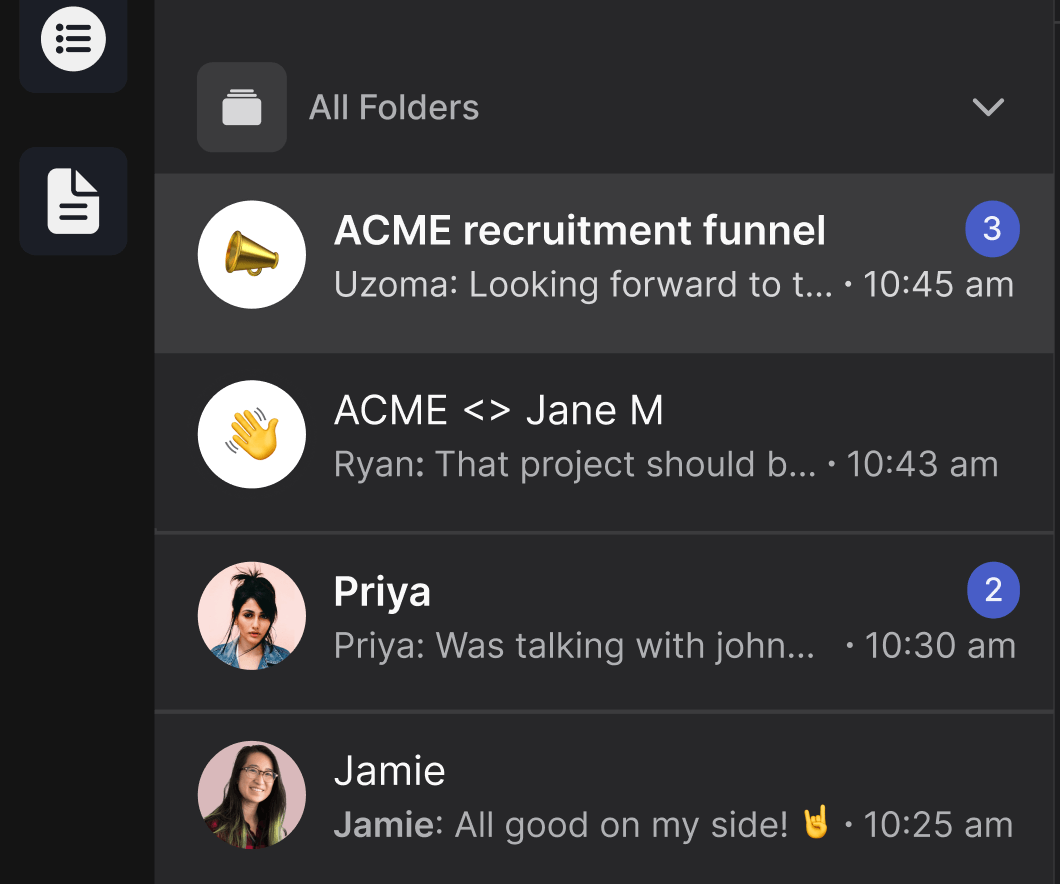Click the waving hand icon for ACME <> Jane M

[x=251, y=434]
